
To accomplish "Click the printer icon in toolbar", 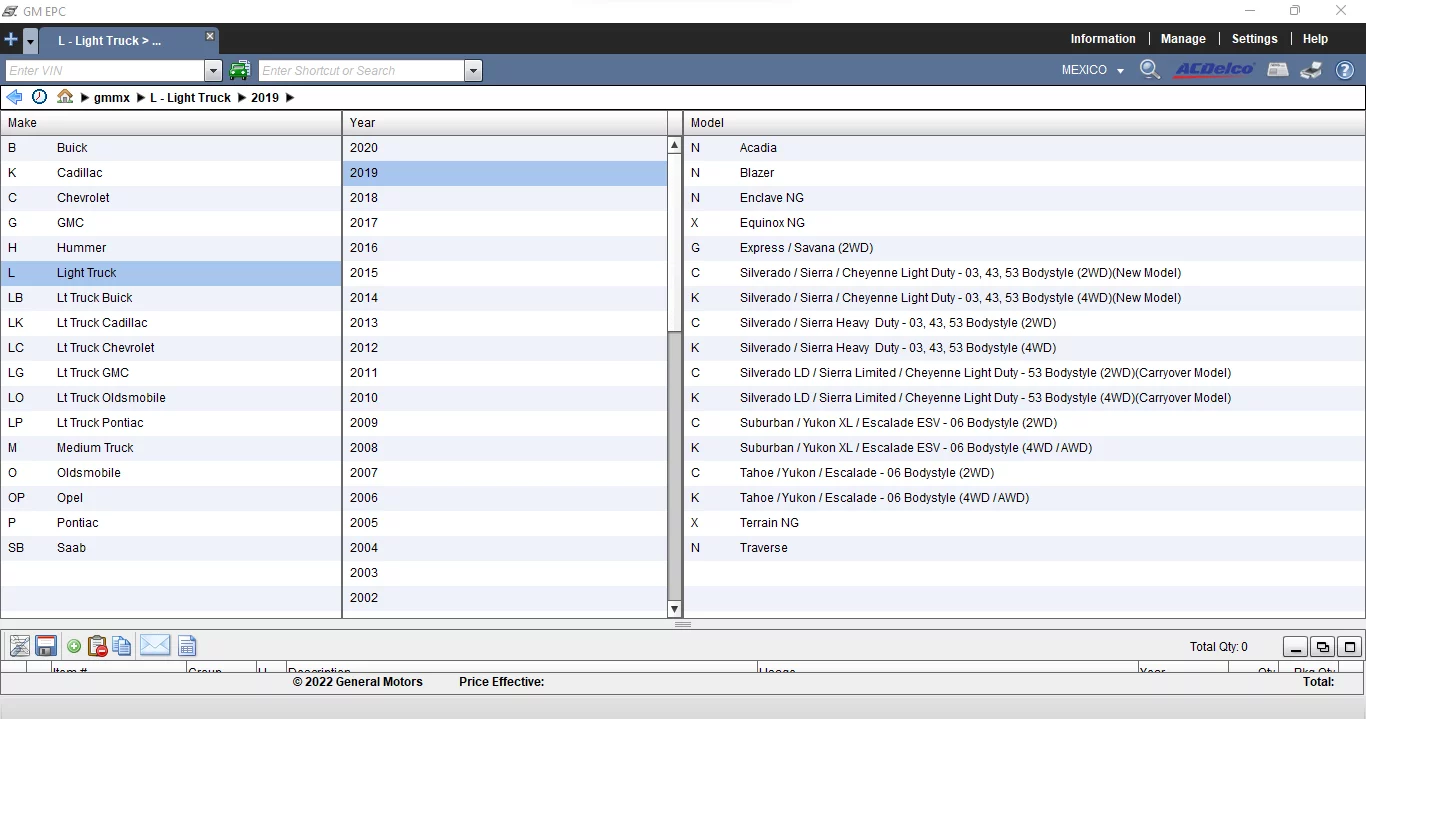I will [1311, 70].
